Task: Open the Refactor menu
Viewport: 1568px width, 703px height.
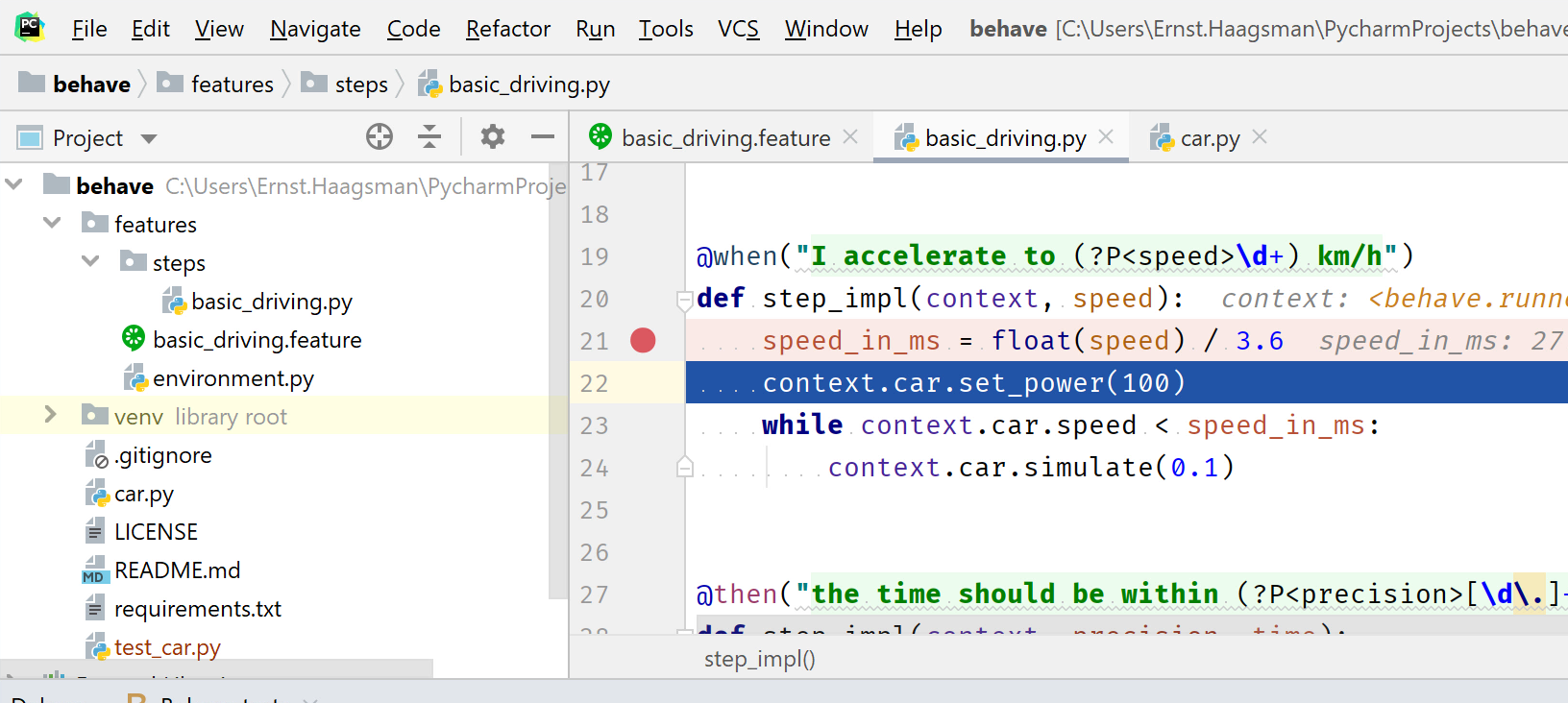Action: click(x=507, y=29)
